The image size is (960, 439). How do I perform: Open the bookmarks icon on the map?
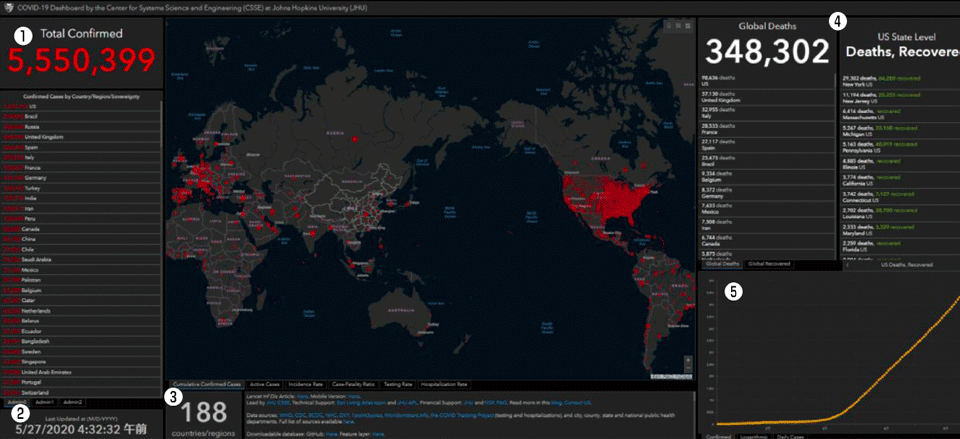click(669, 25)
